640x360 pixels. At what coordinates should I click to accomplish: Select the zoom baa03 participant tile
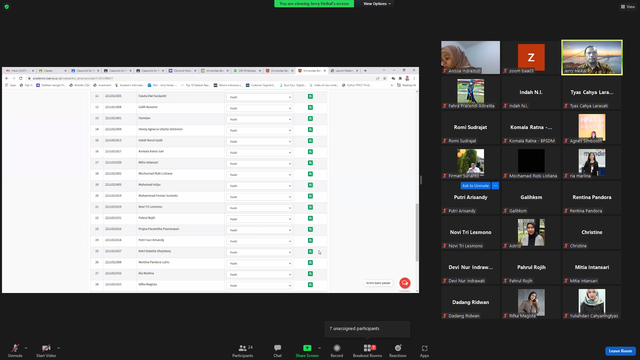[531, 58]
